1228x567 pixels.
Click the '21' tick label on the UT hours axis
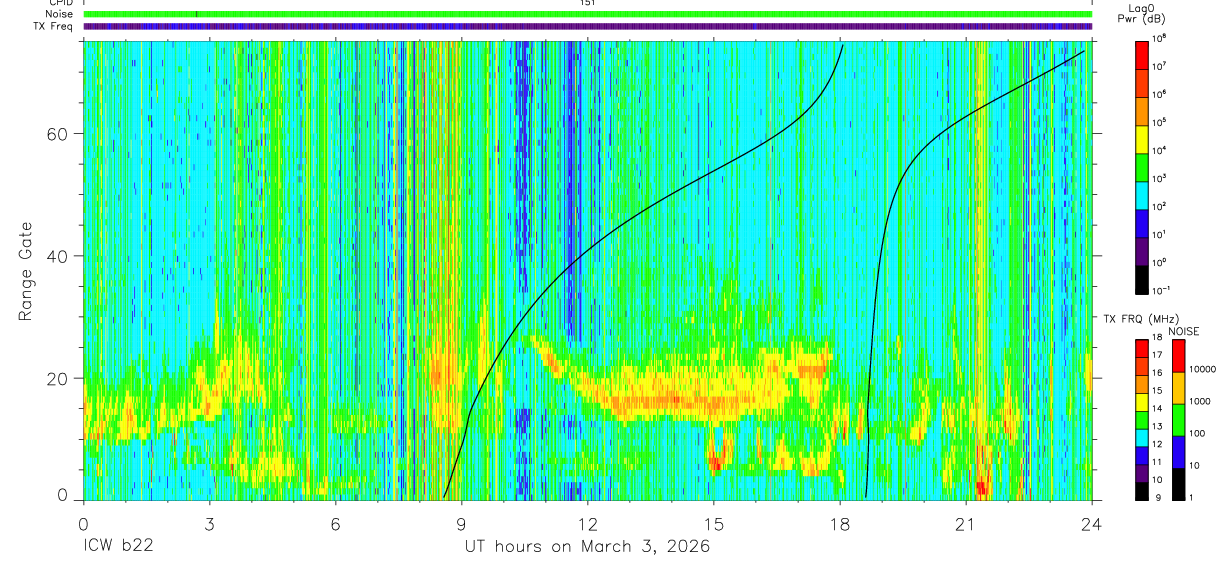point(966,523)
